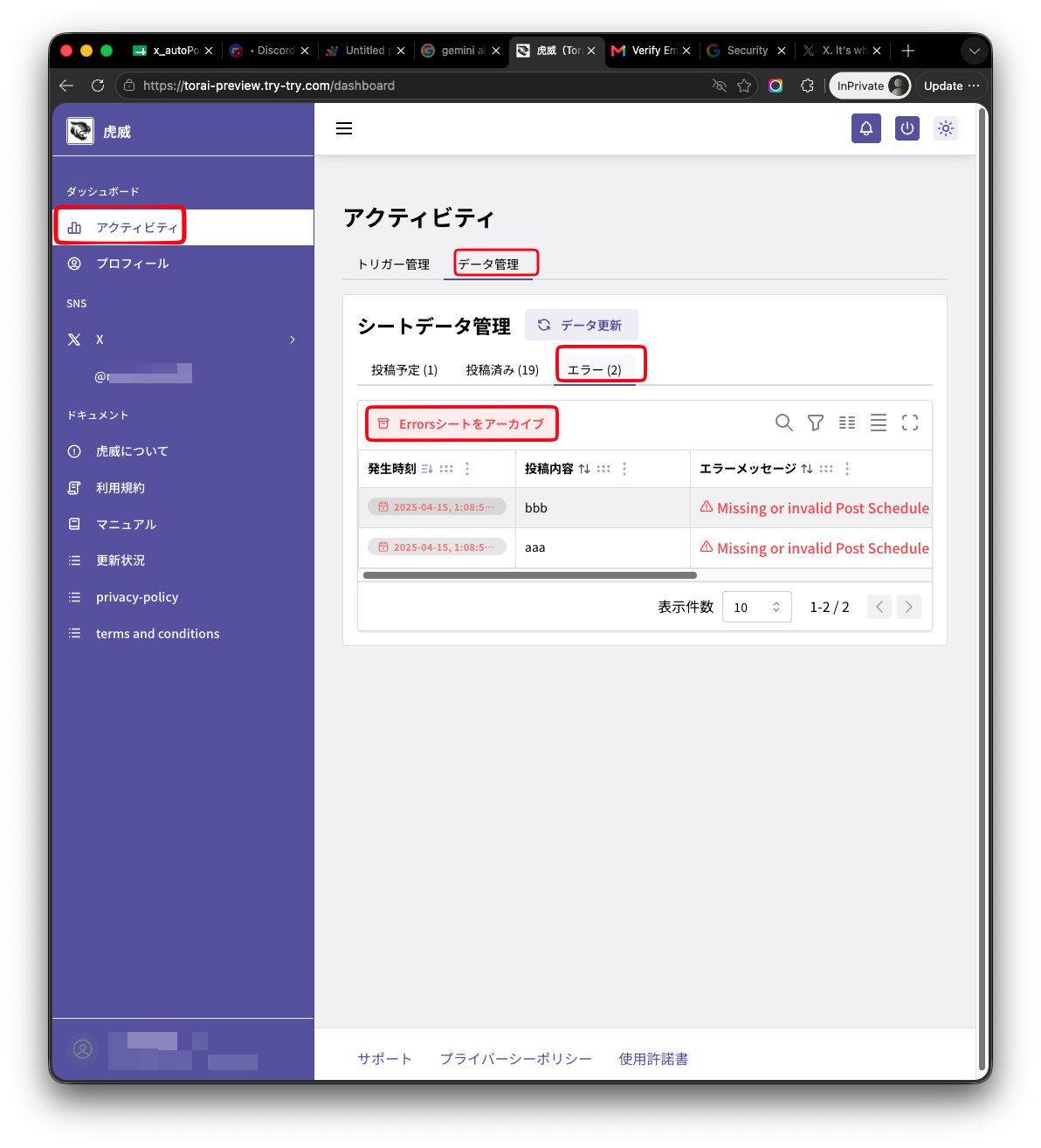
Task: Click date chip in bbb row
Action: click(437, 507)
